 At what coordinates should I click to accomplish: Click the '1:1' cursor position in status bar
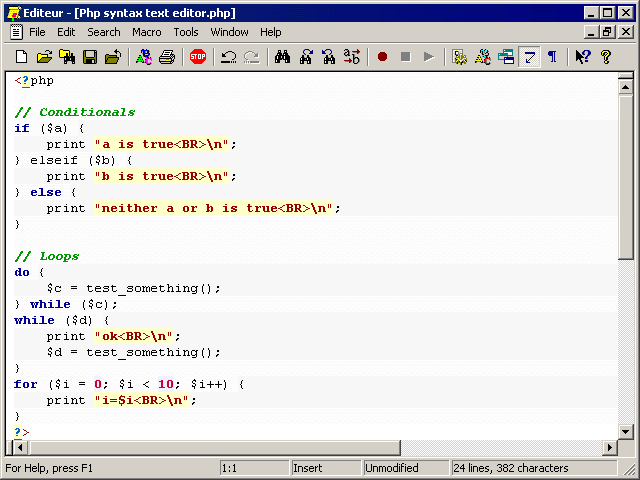[254, 468]
